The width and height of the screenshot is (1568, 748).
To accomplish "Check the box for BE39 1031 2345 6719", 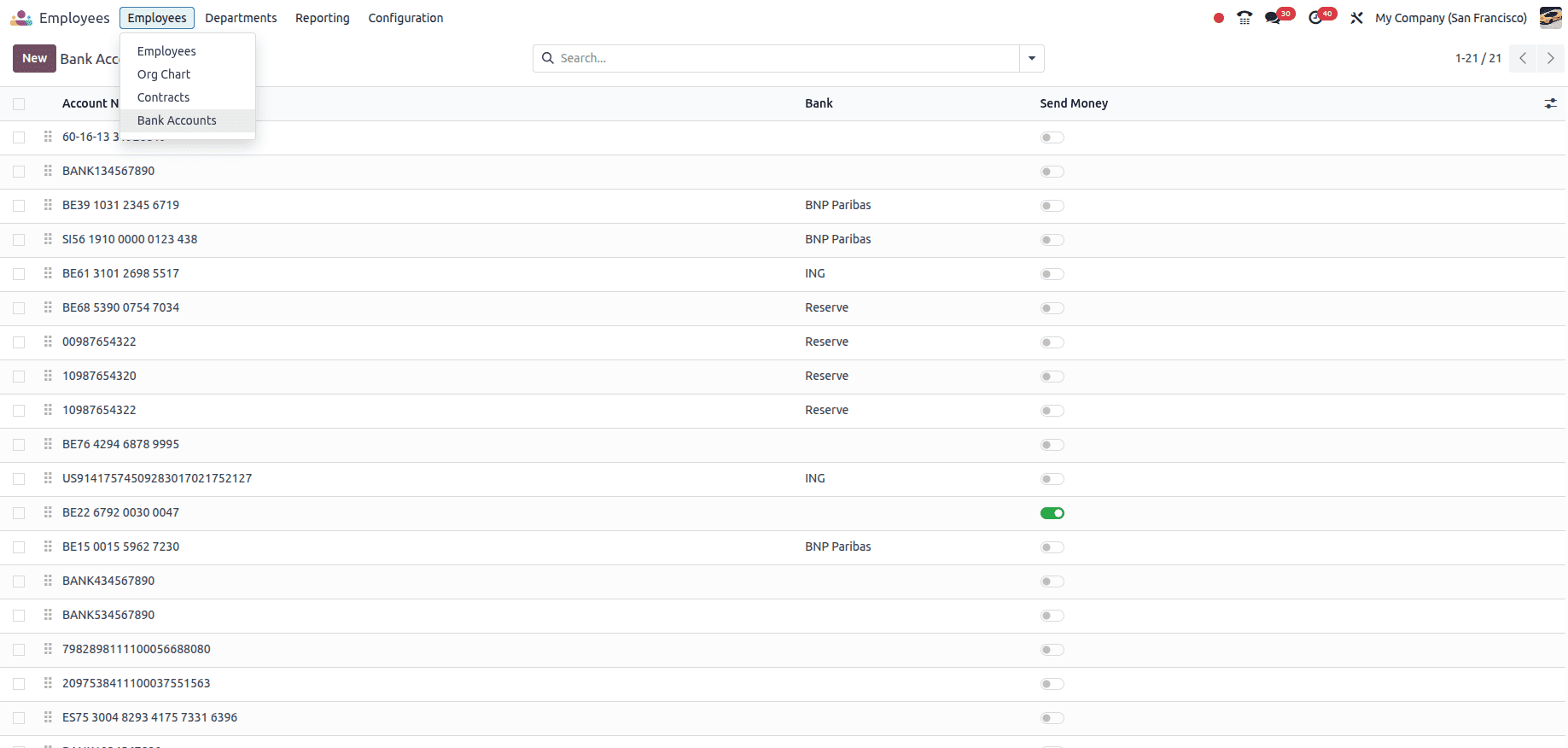I will [19, 206].
